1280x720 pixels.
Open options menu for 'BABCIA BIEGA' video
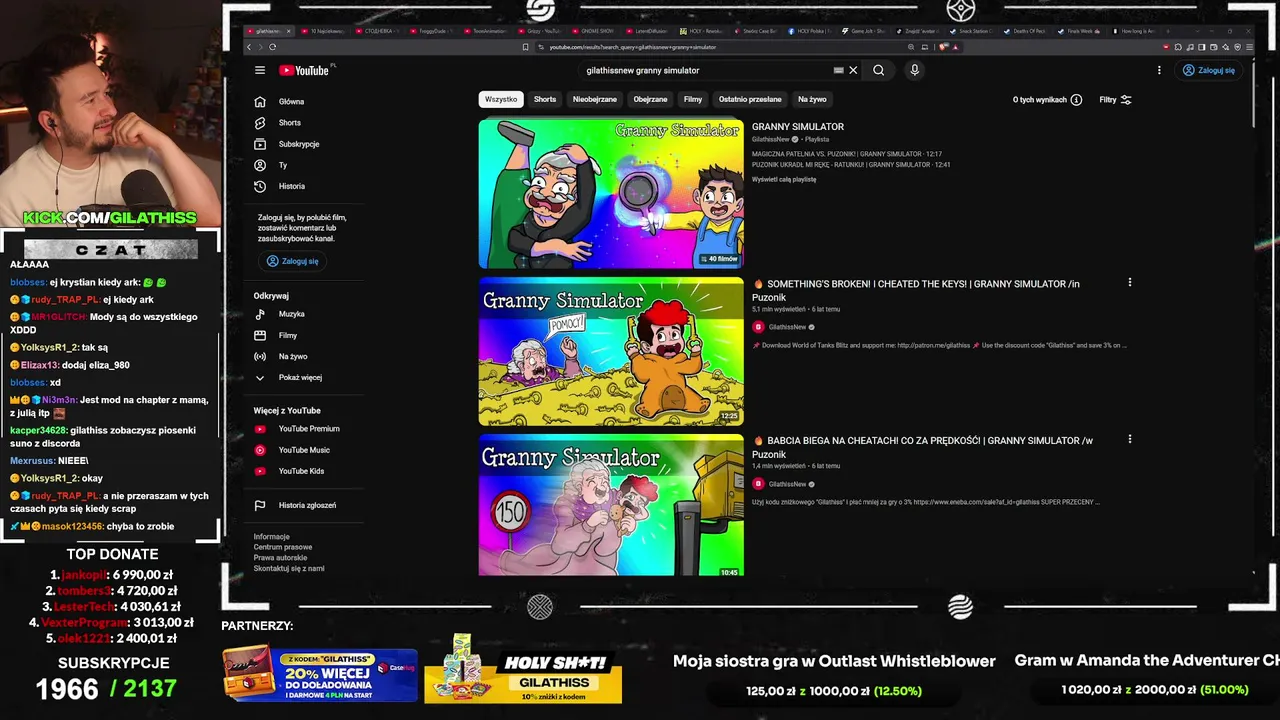1130,439
